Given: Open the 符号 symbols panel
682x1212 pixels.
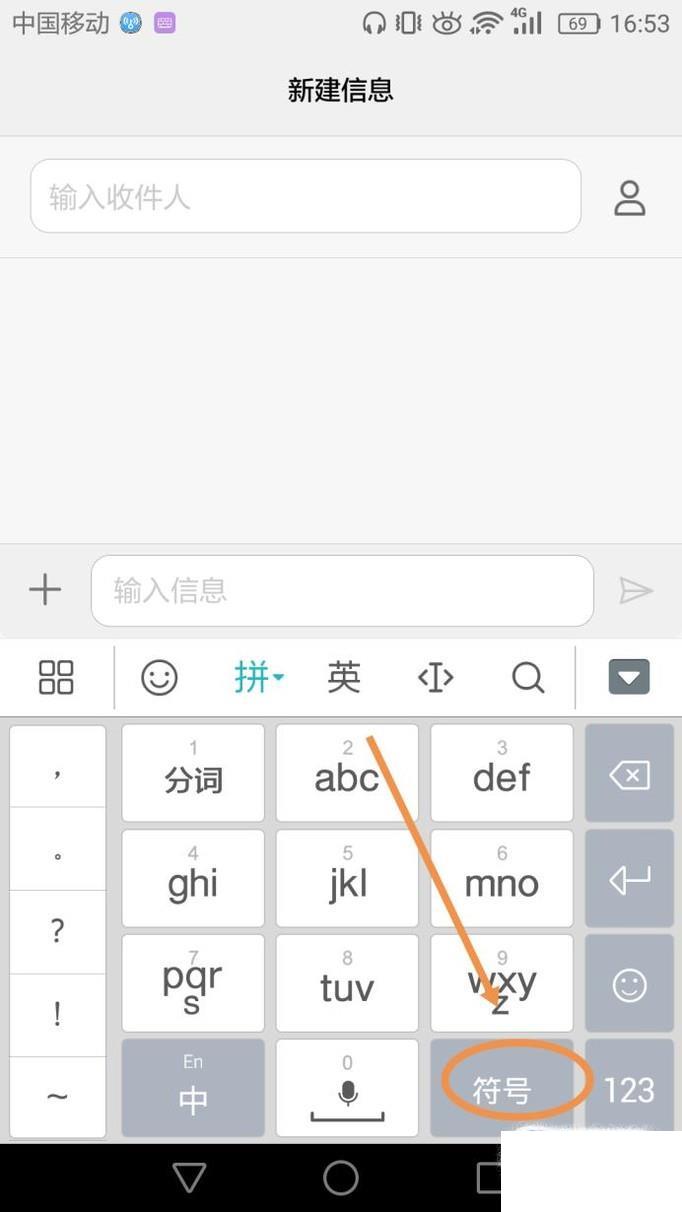Looking at the screenshot, I should [x=502, y=1088].
